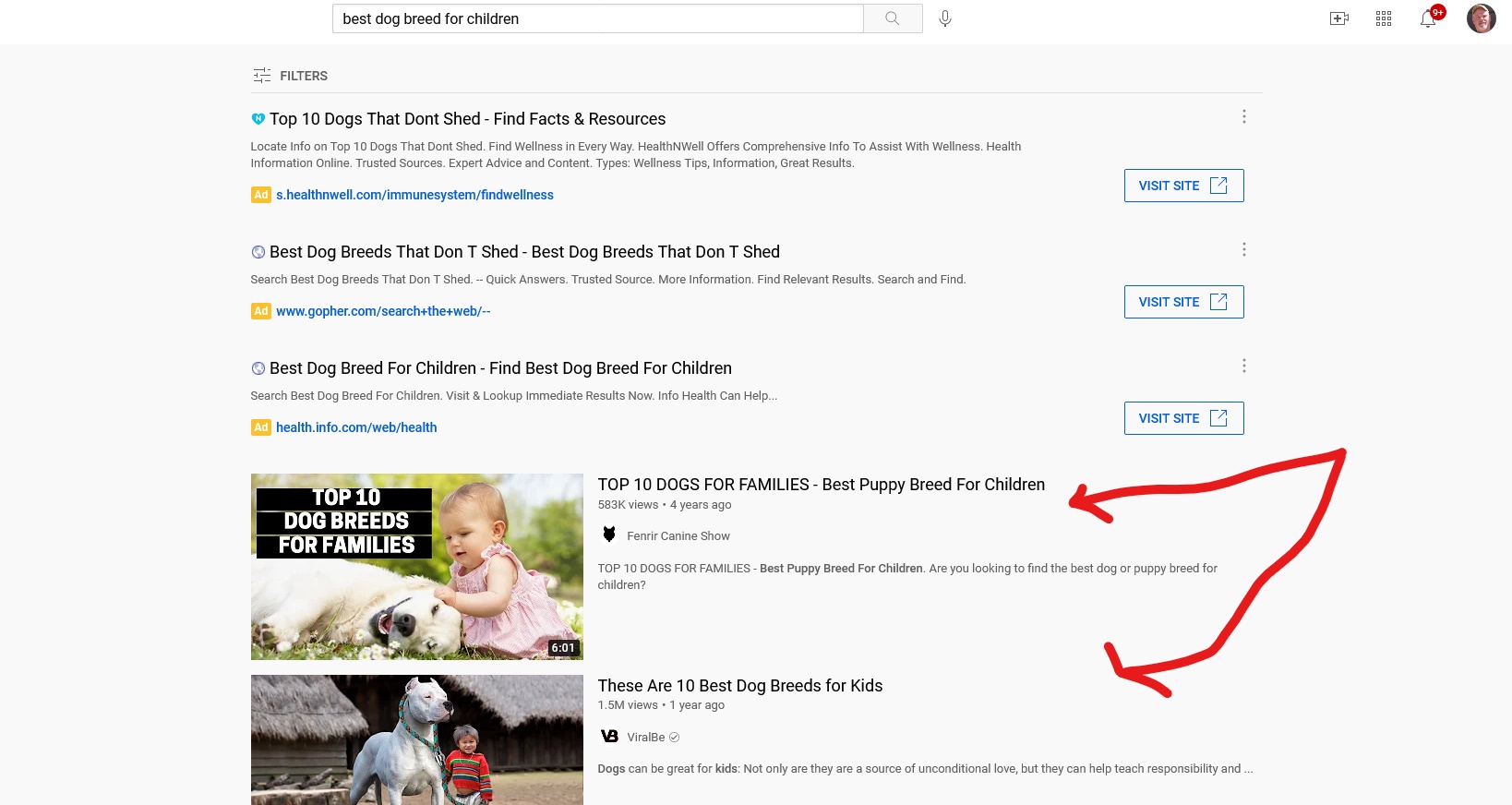Click the search magnifier button
This screenshot has width=1512, height=805.
tap(893, 18)
